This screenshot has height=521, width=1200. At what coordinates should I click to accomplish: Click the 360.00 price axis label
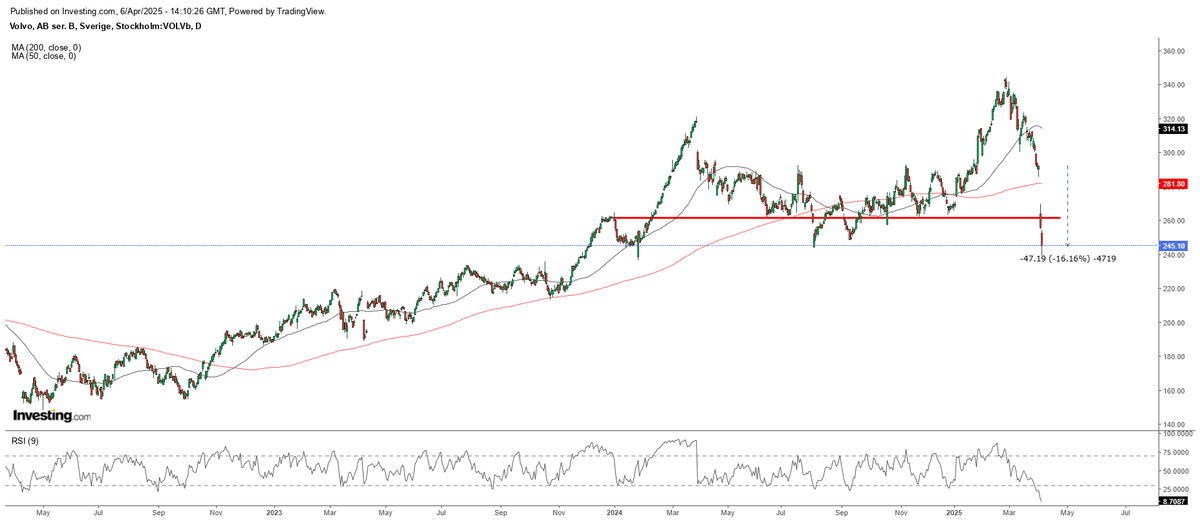tap(1173, 51)
